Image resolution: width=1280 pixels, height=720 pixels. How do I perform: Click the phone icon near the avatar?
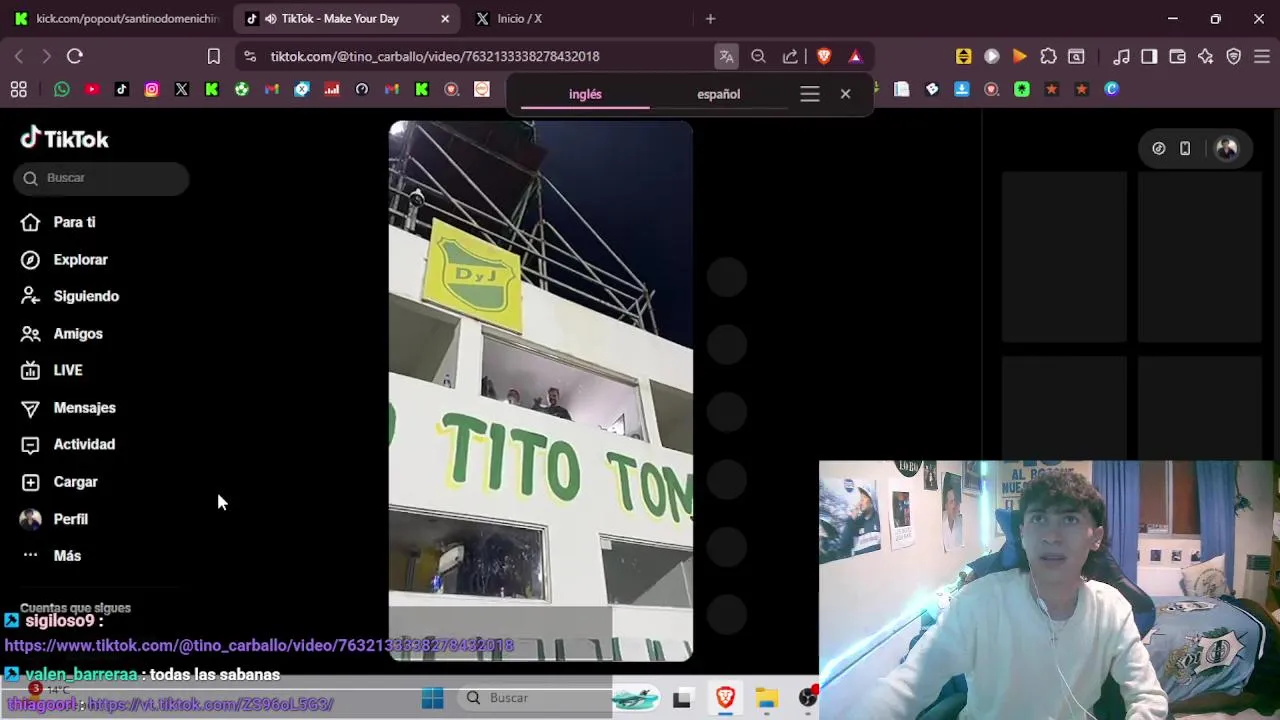click(1185, 148)
